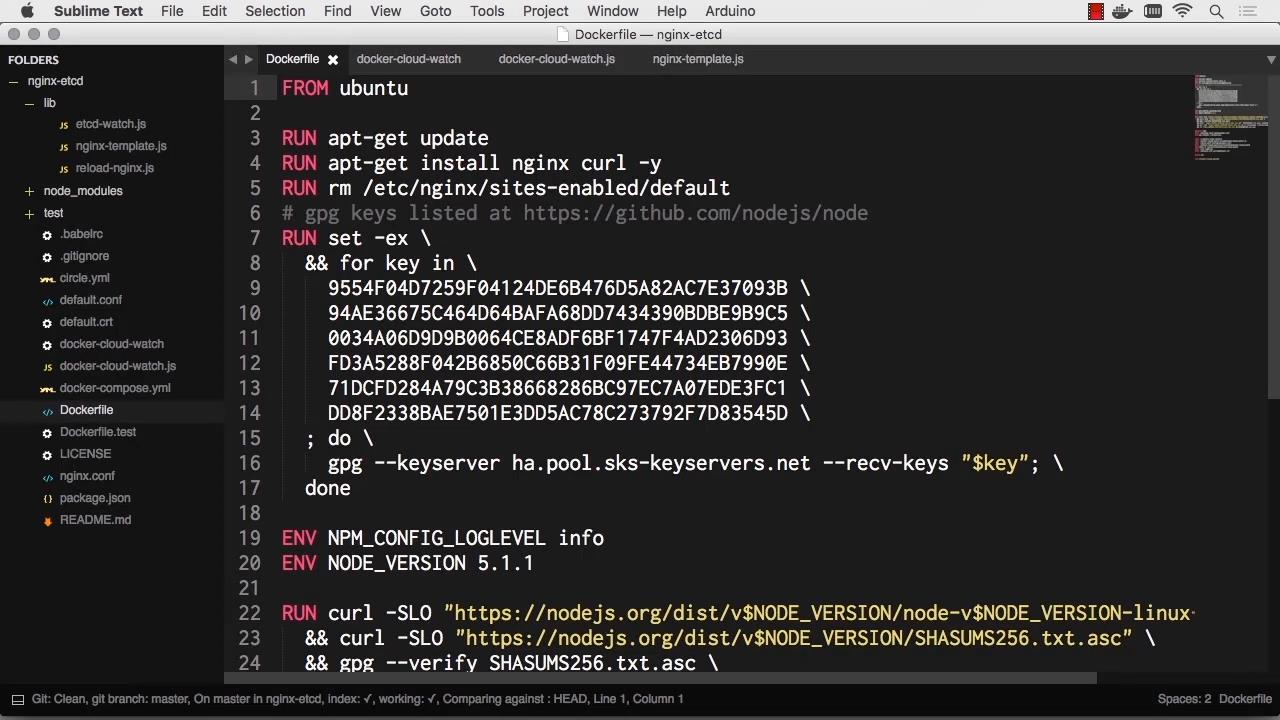Open the View menu

386,11
